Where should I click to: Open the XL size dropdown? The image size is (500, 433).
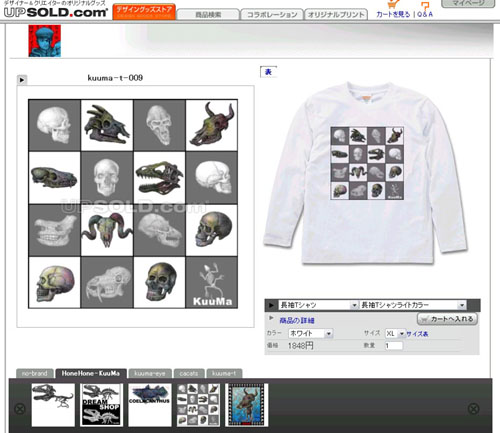pyautogui.click(x=395, y=333)
